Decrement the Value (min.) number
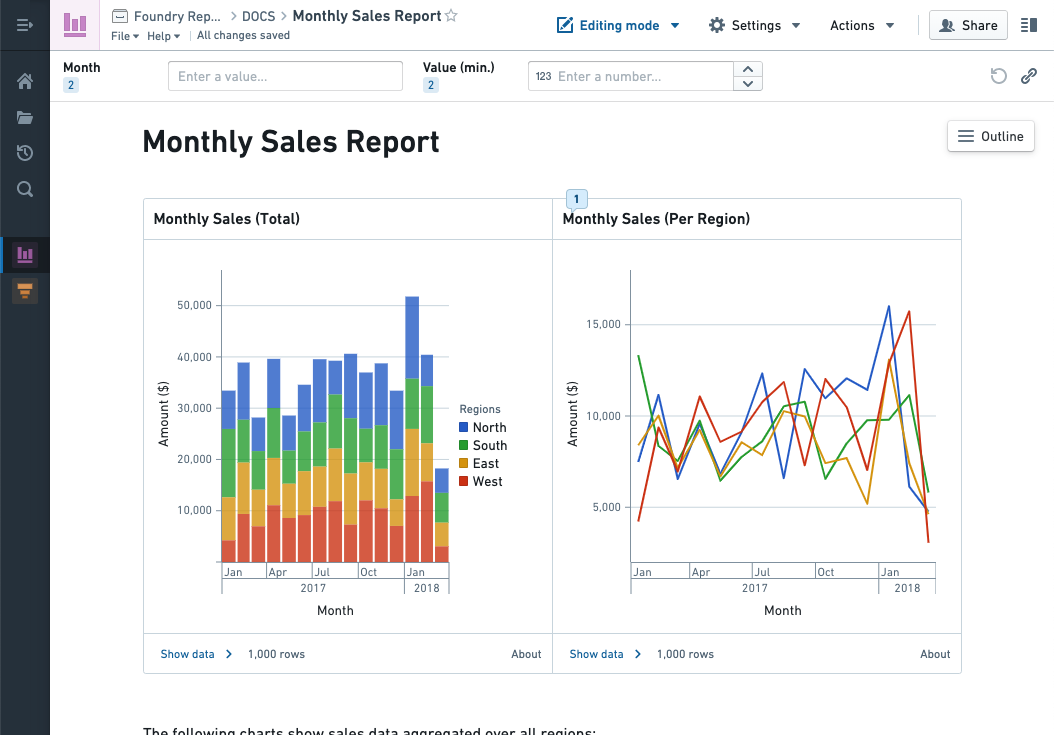This screenshot has height=735, width=1054. [747, 84]
